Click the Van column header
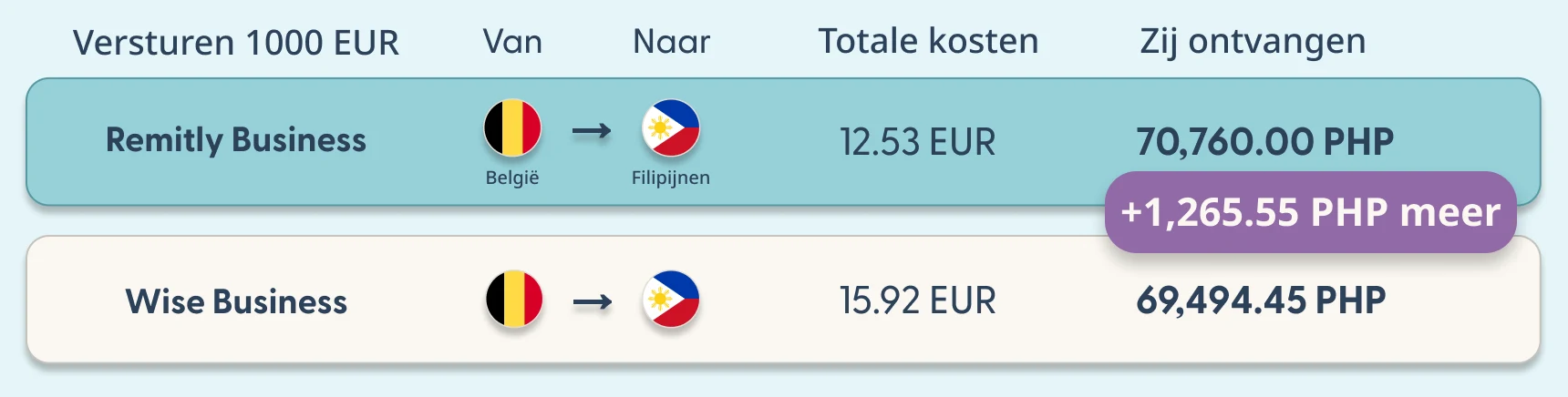Image resolution: width=1568 pixels, height=397 pixels. (512, 42)
